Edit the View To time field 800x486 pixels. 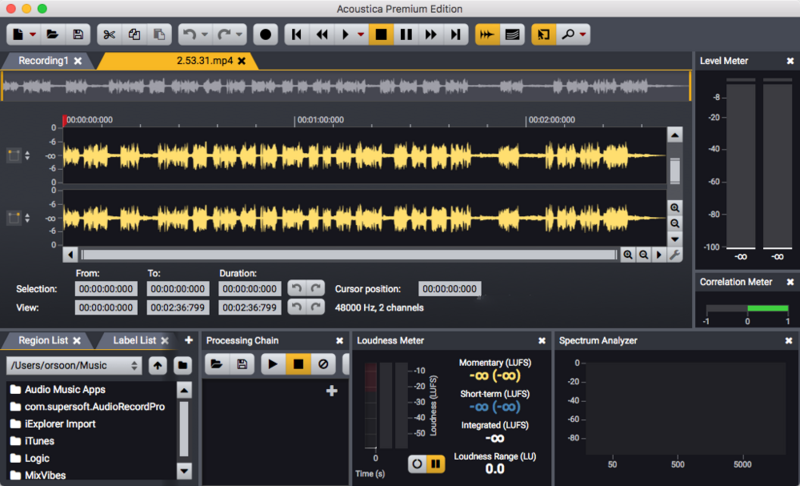pyautogui.click(x=178, y=308)
